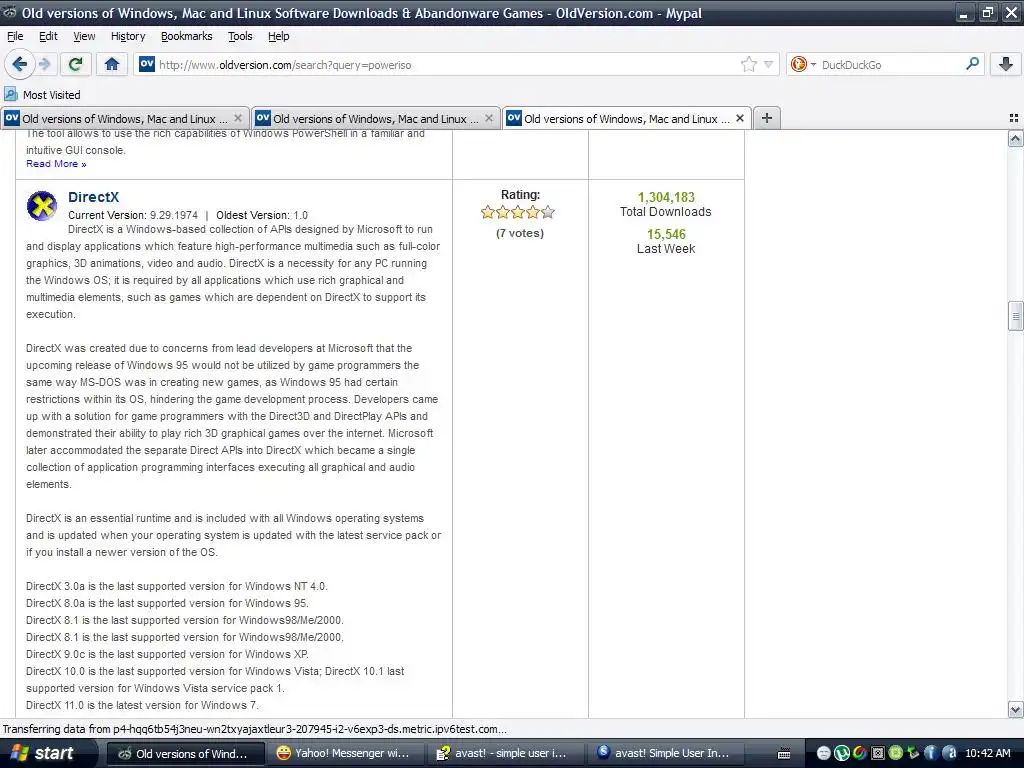Click the Oldest Version: 1.0 text

coord(262,216)
